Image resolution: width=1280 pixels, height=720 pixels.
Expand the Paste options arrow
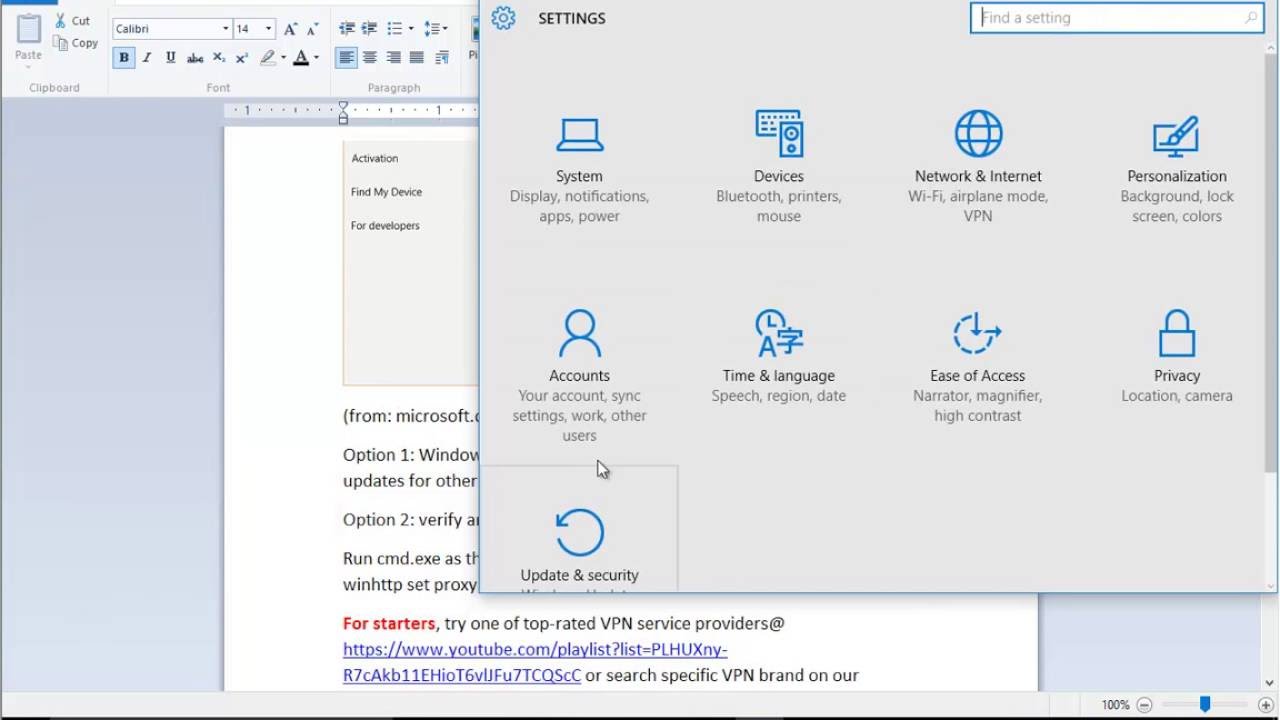tap(28, 66)
